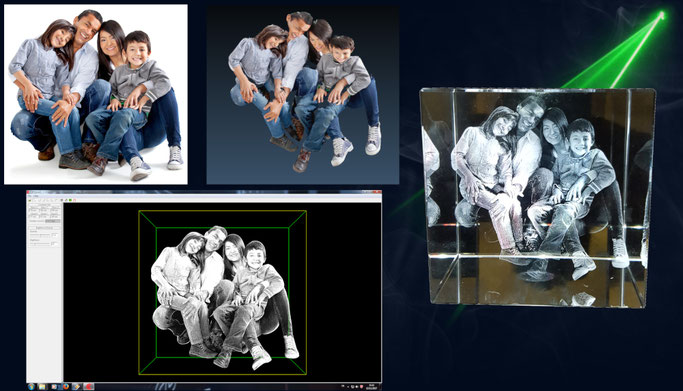
Task: Click the red outlined icon in app toolbar
Action: (x=74, y=200)
